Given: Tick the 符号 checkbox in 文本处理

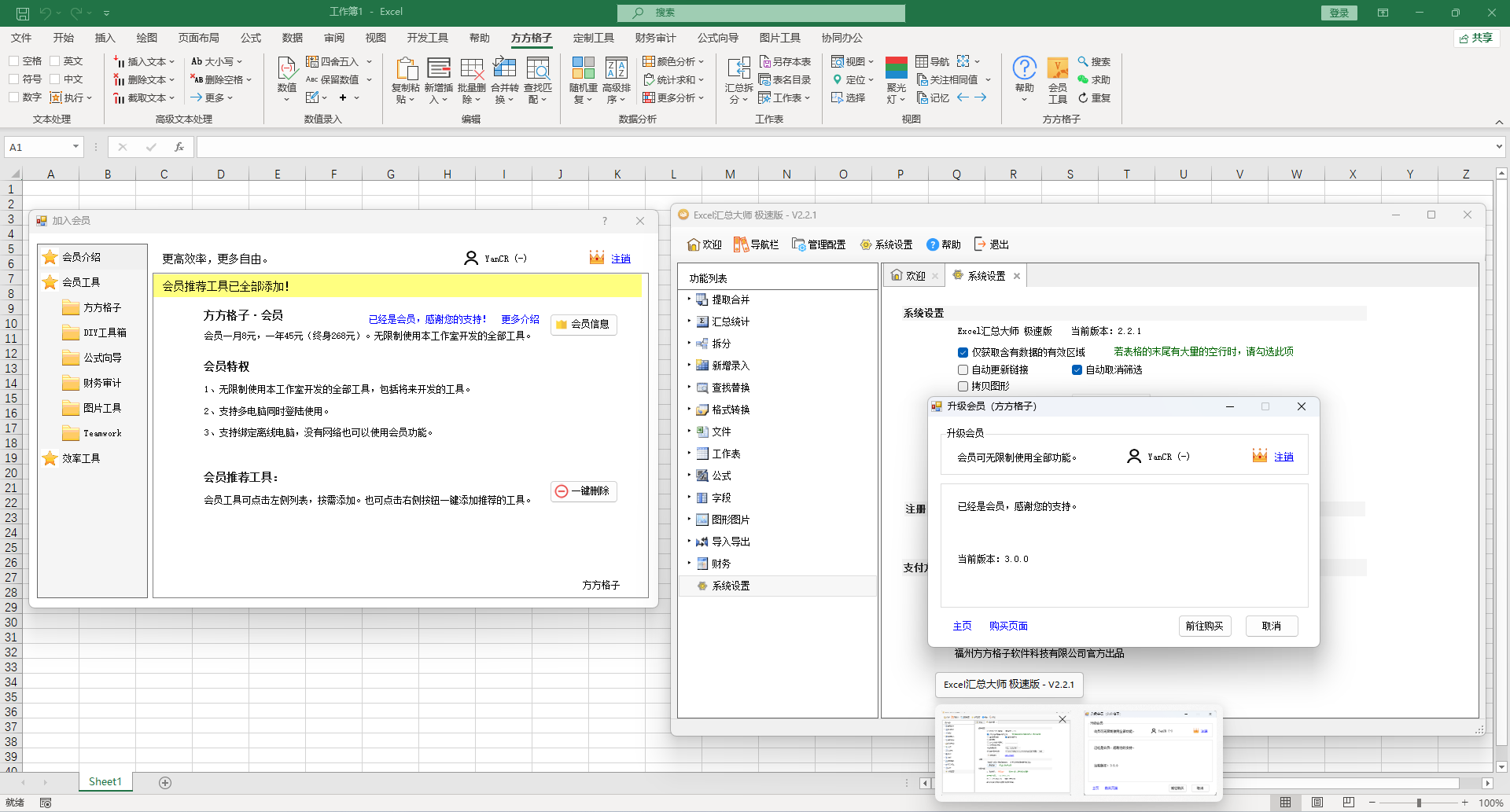Looking at the screenshot, I should click(x=14, y=79).
